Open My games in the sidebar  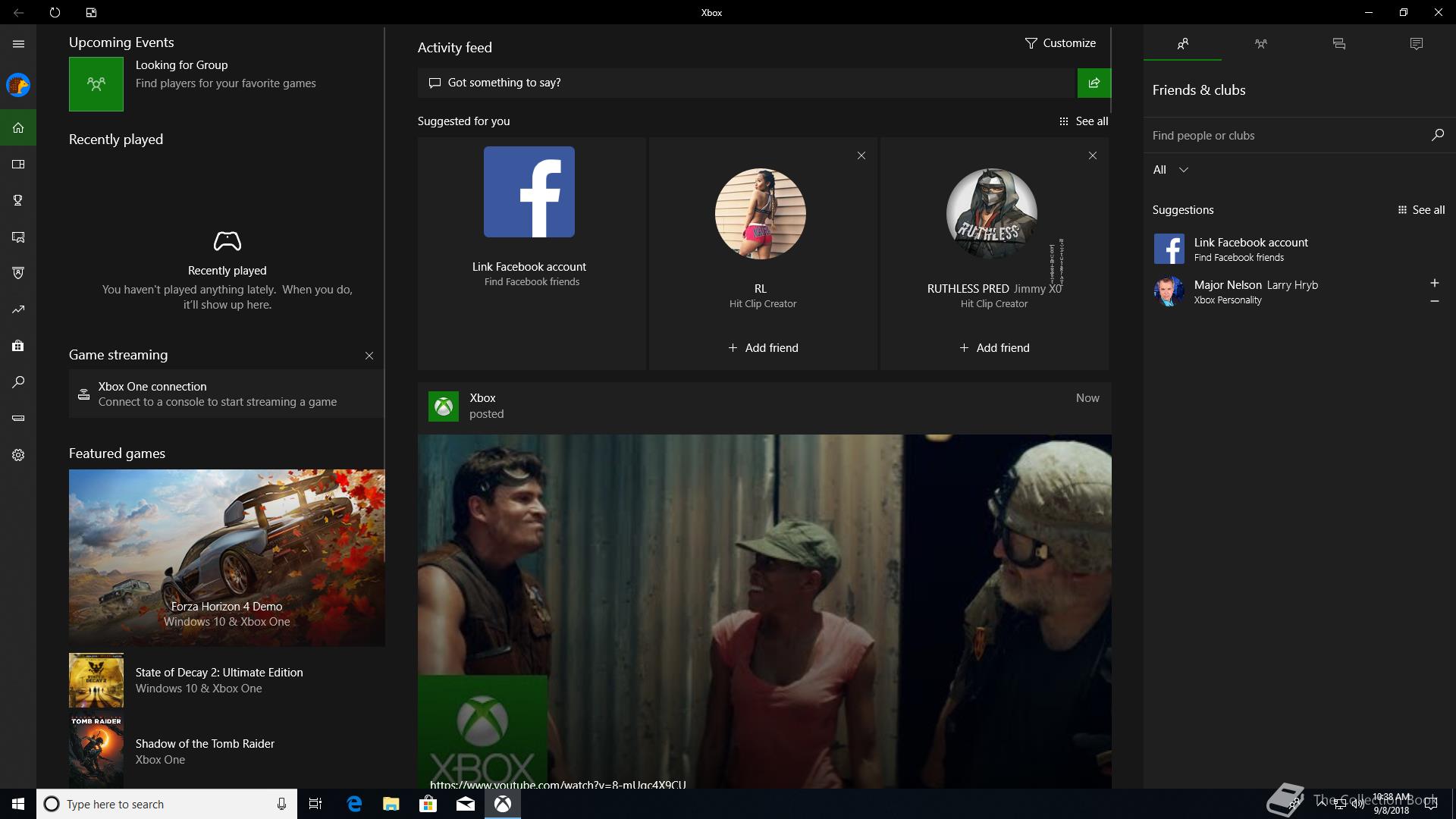click(x=18, y=164)
